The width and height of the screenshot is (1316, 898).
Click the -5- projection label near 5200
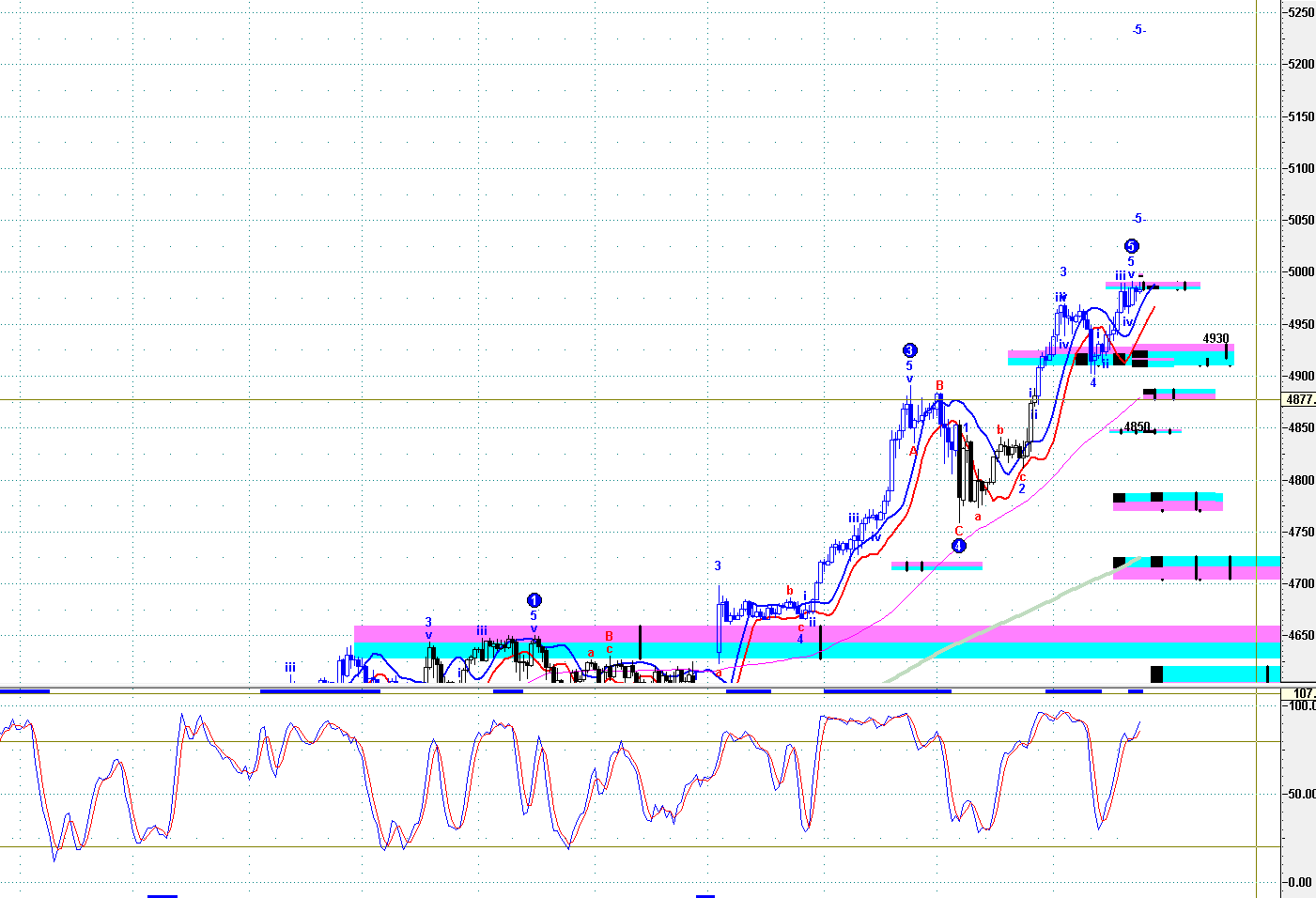pyautogui.click(x=1138, y=30)
